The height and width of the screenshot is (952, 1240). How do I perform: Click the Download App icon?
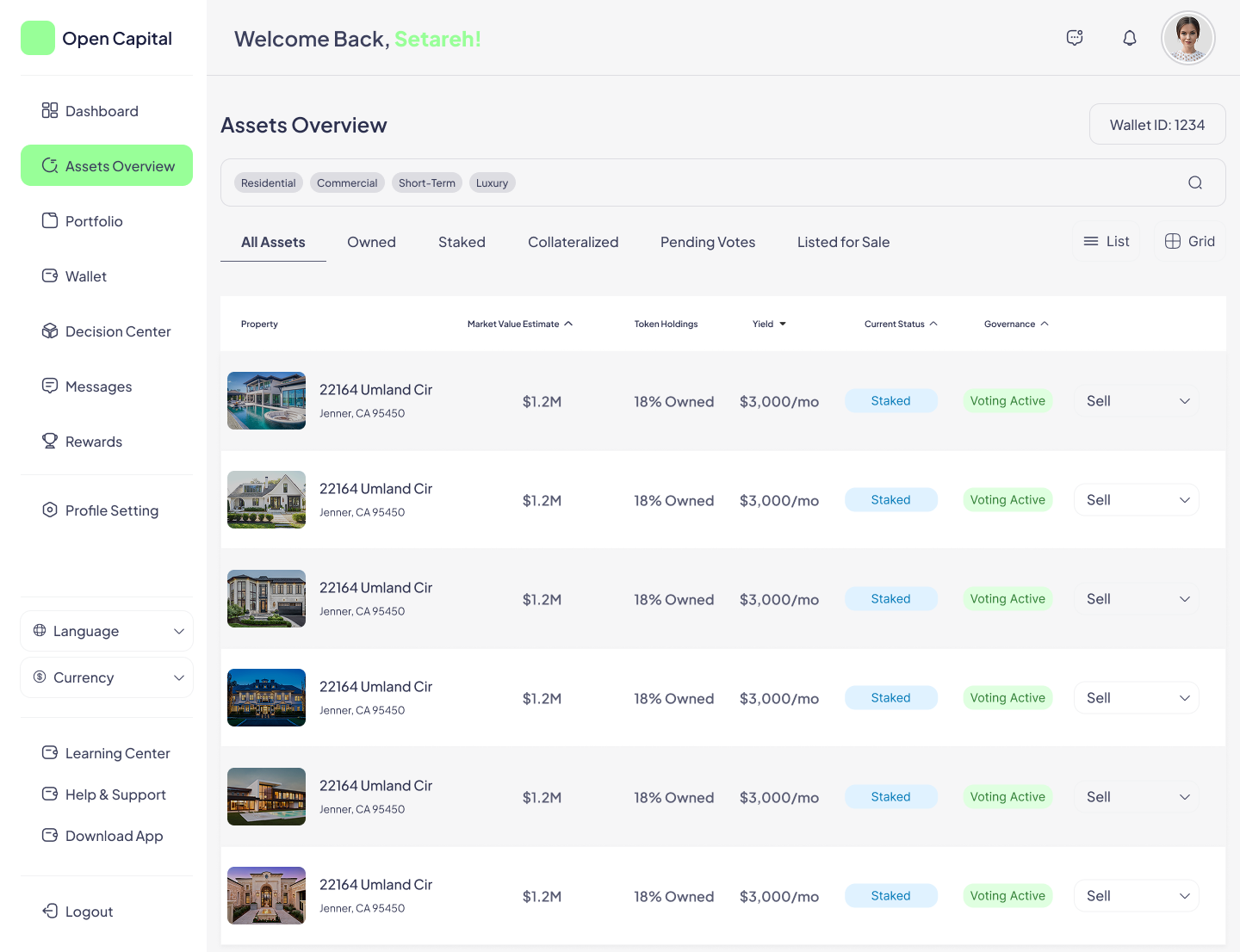50,835
